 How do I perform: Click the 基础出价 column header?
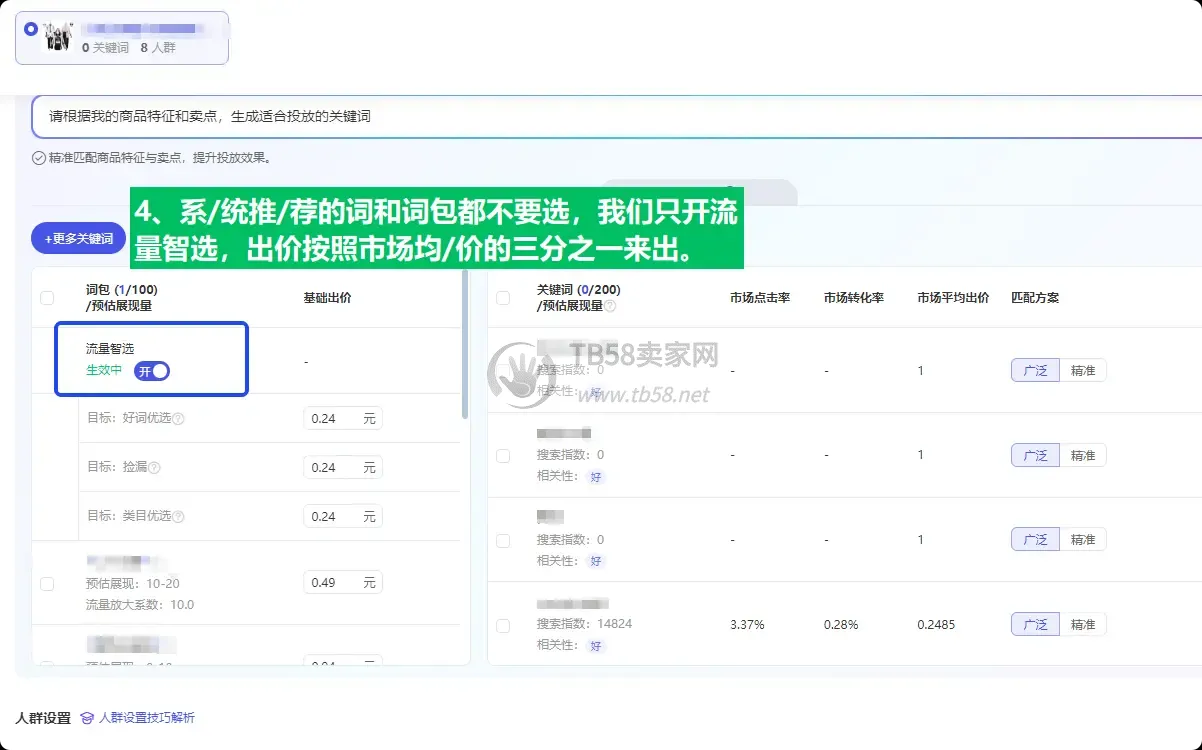pos(327,298)
